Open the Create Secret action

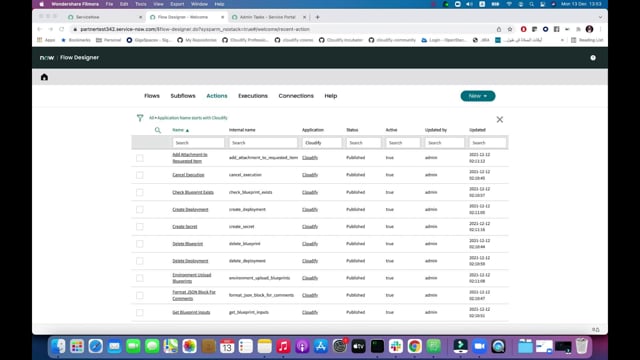(184, 227)
